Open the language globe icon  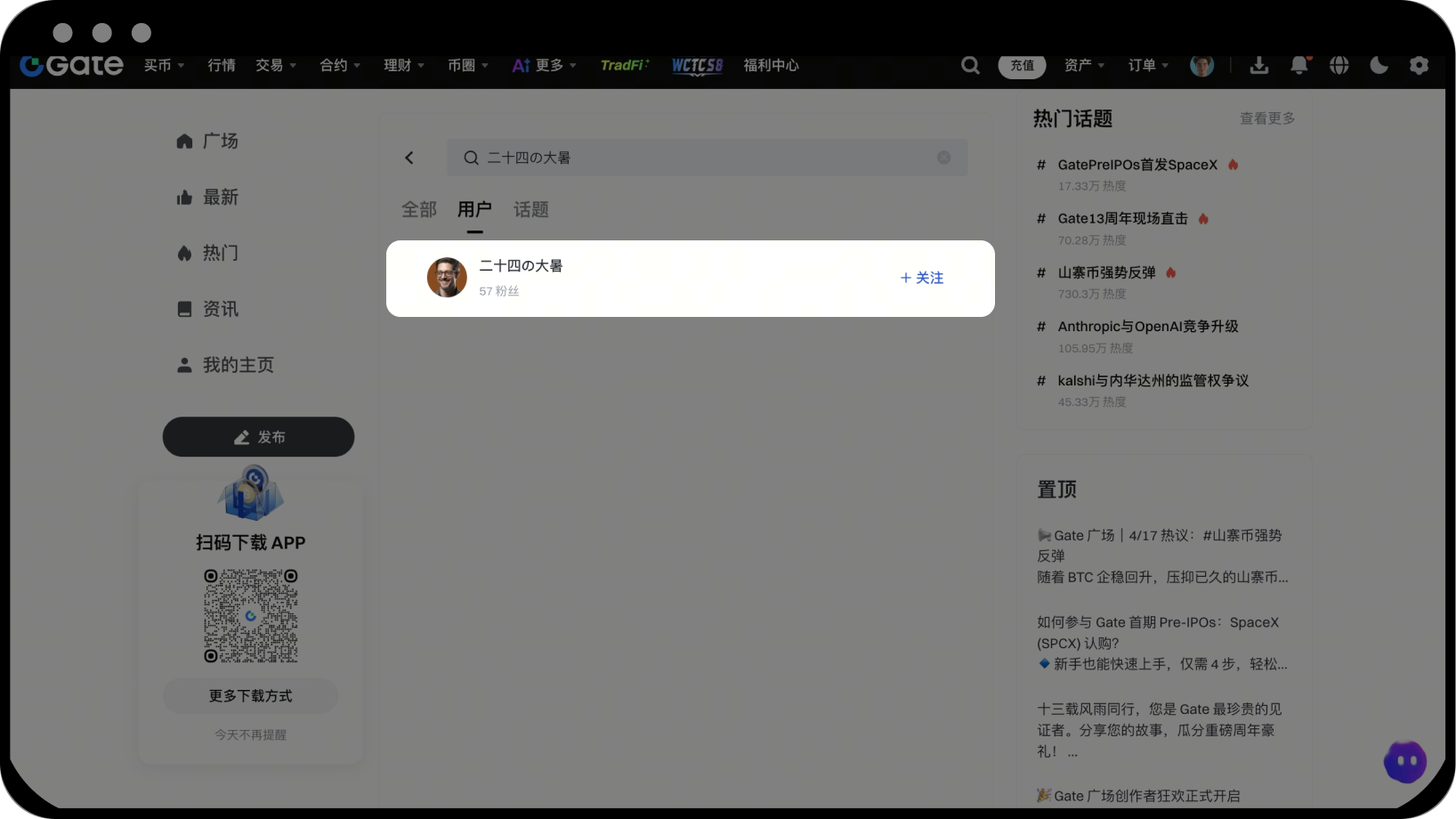(1339, 65)
